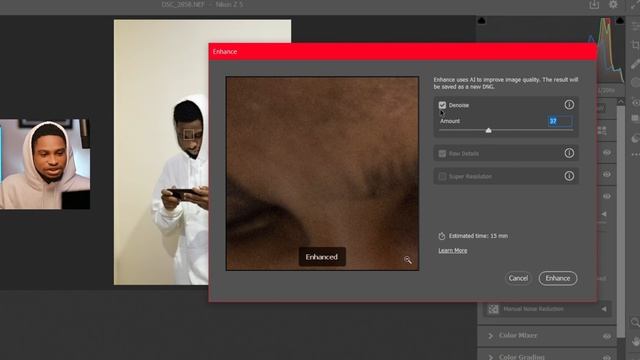This screenshot has height=360, width=640.
Task: Toggle the eye icon beside Raw Details row
Action: [607, 152]
